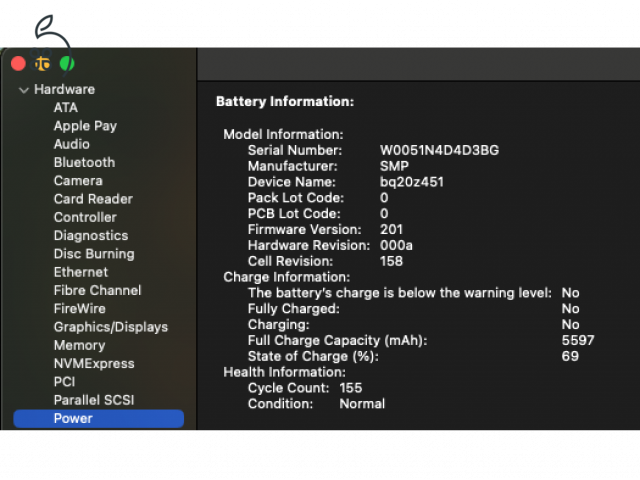Select ATA in the sidebar

66,108
